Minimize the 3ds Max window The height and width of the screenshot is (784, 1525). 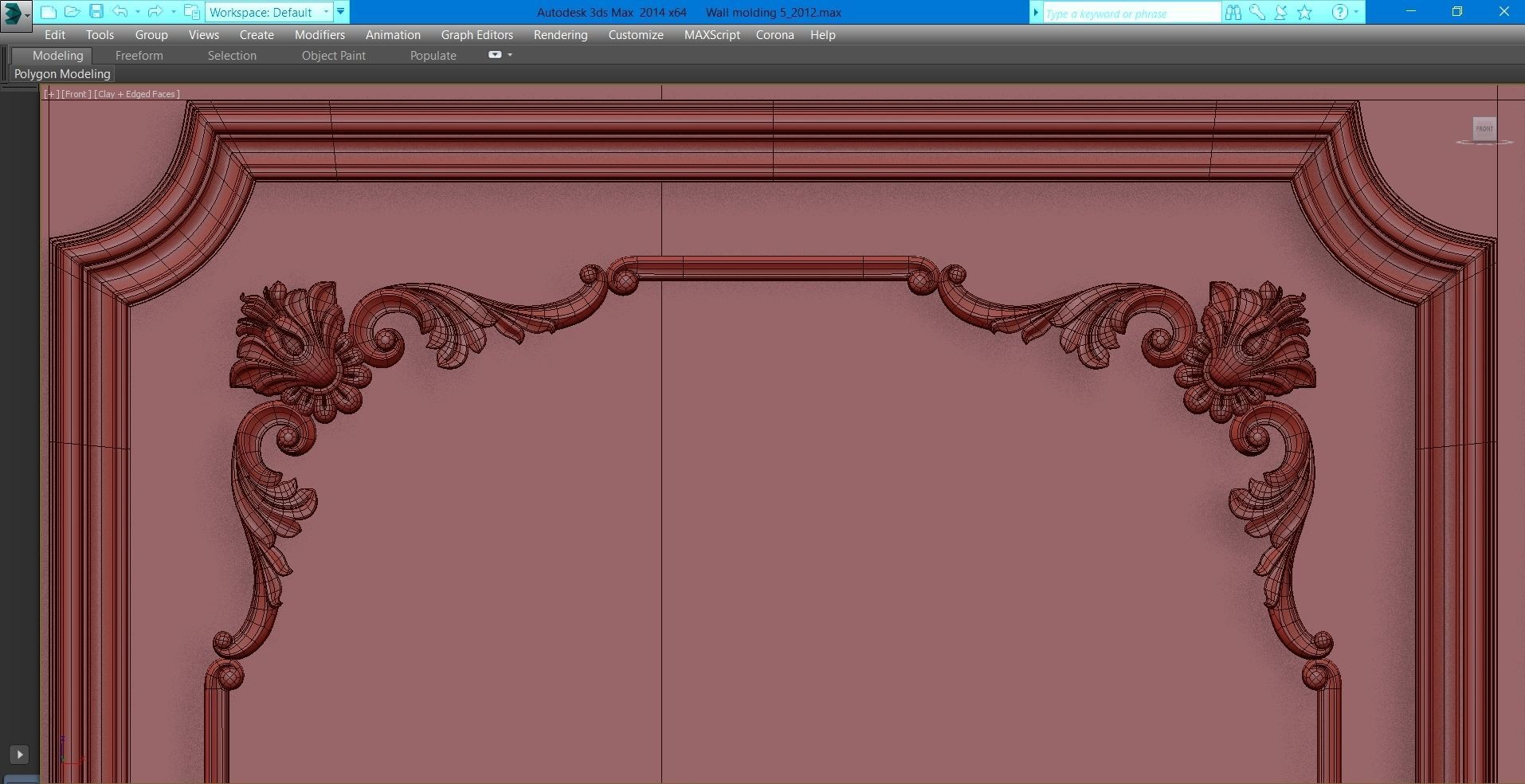1411,12
